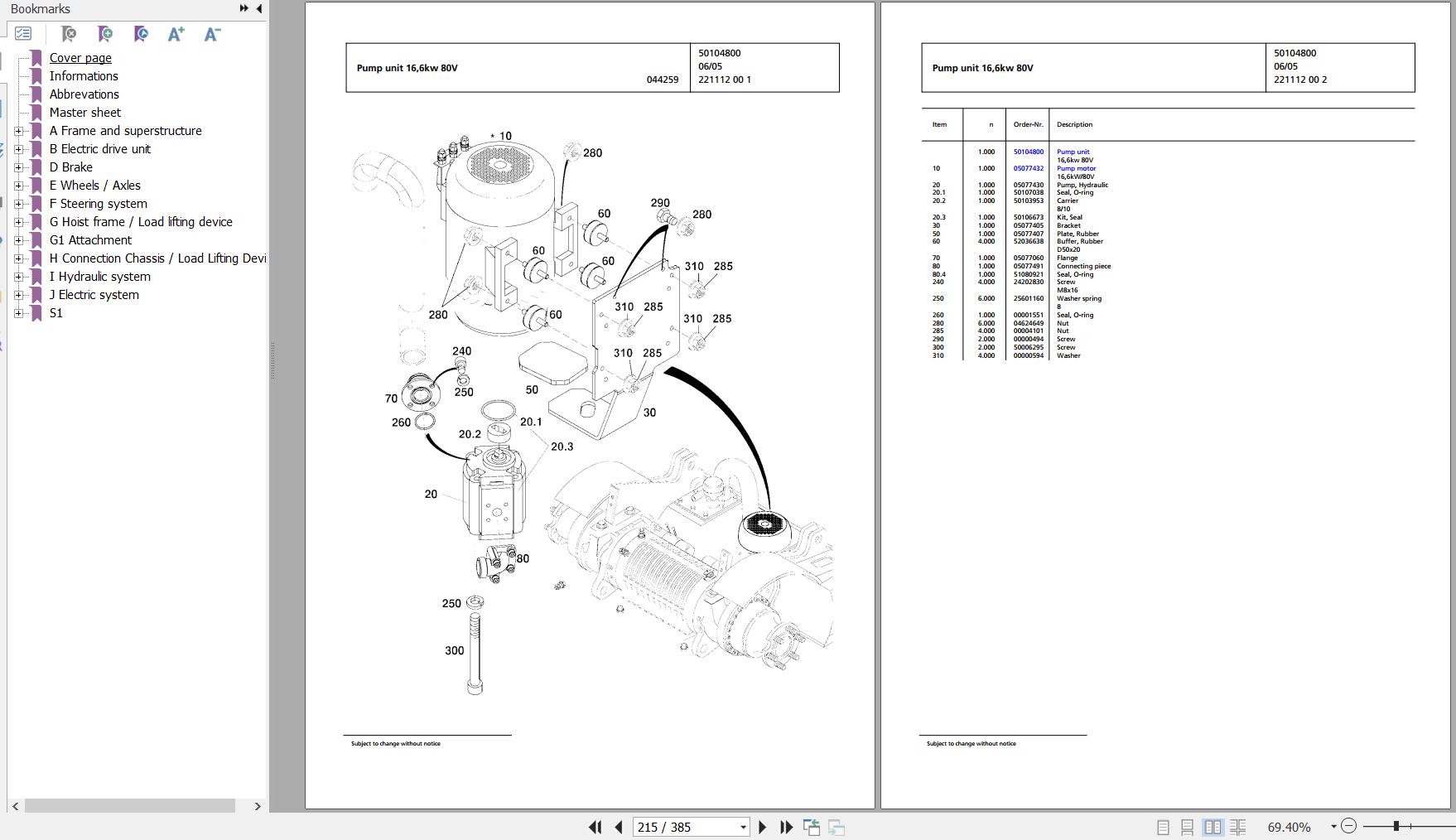Screen dimensions: 1456x840
Task: Switch to single page view mode
Action: coord(1163,827)
